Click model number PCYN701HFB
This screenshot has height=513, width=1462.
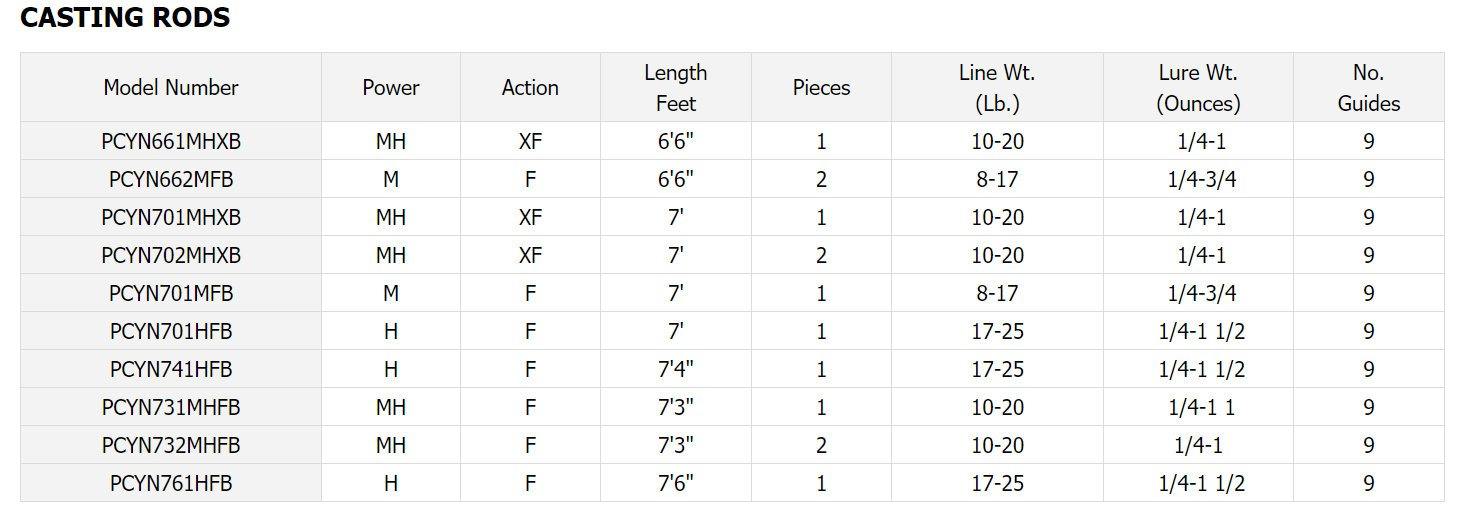pyautogui.click(x=171, y=332)
